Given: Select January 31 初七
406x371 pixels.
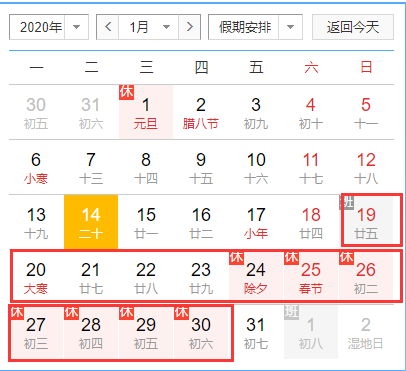Looking at the screenshot, I should [256, 332].
